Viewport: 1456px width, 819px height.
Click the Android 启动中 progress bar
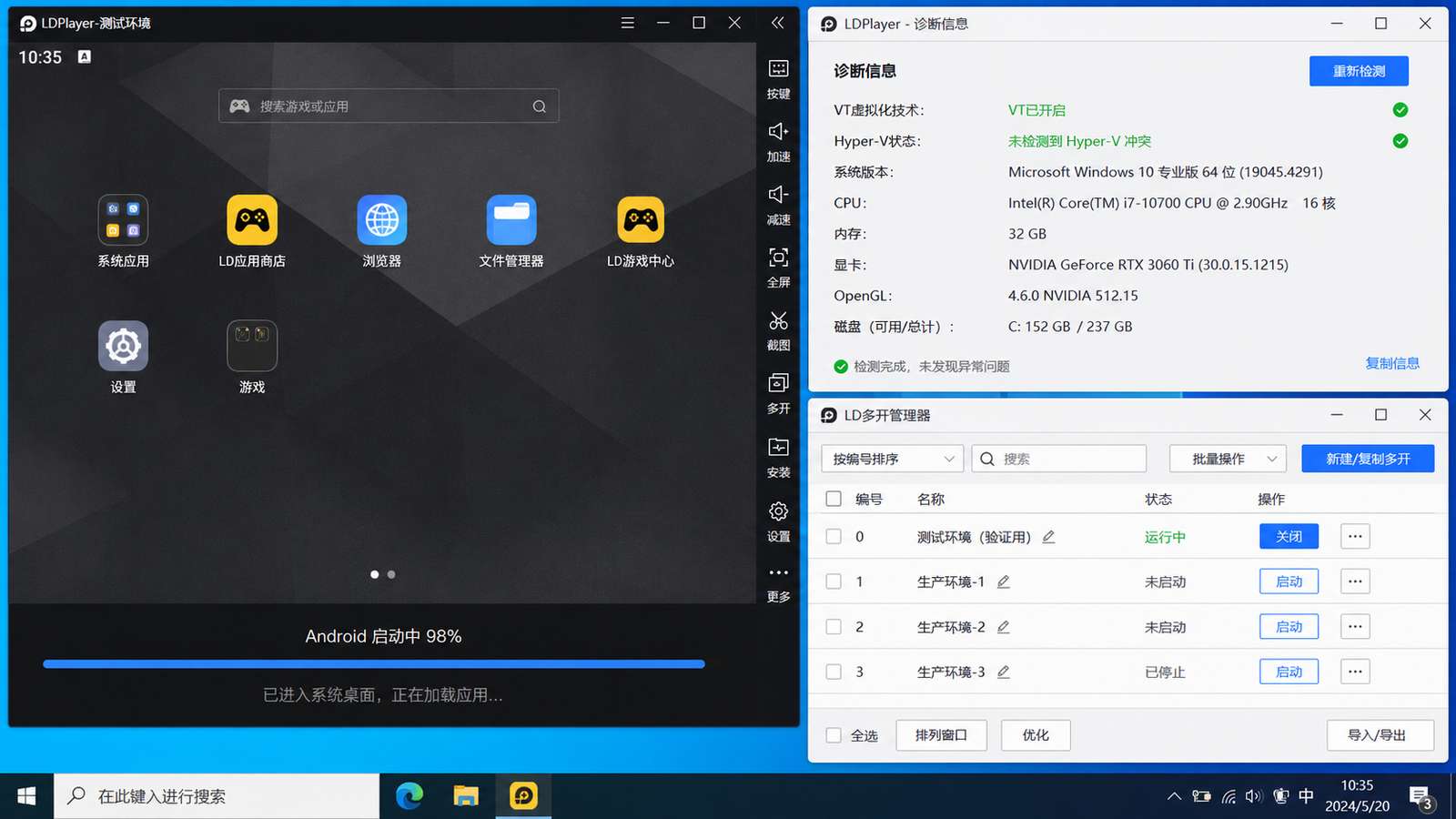pyautogui.click(x=374, y=664)
